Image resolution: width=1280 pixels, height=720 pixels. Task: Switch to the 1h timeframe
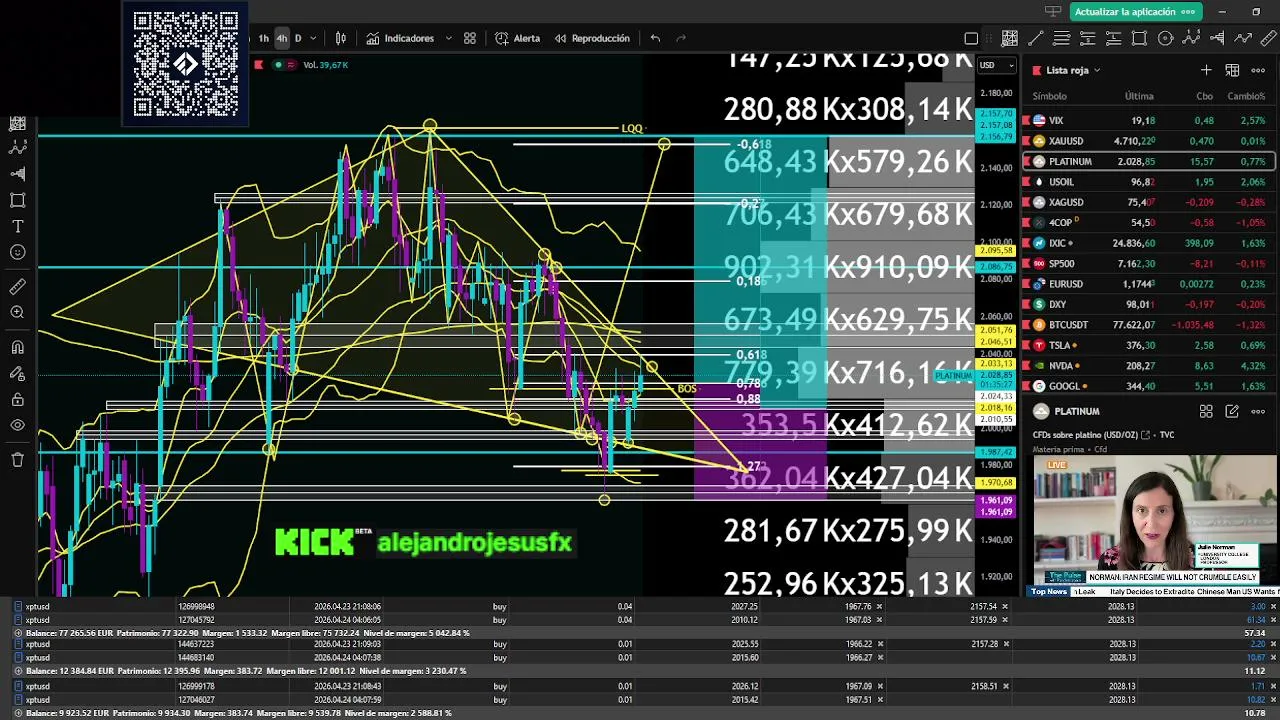click(x=264, y=38)
